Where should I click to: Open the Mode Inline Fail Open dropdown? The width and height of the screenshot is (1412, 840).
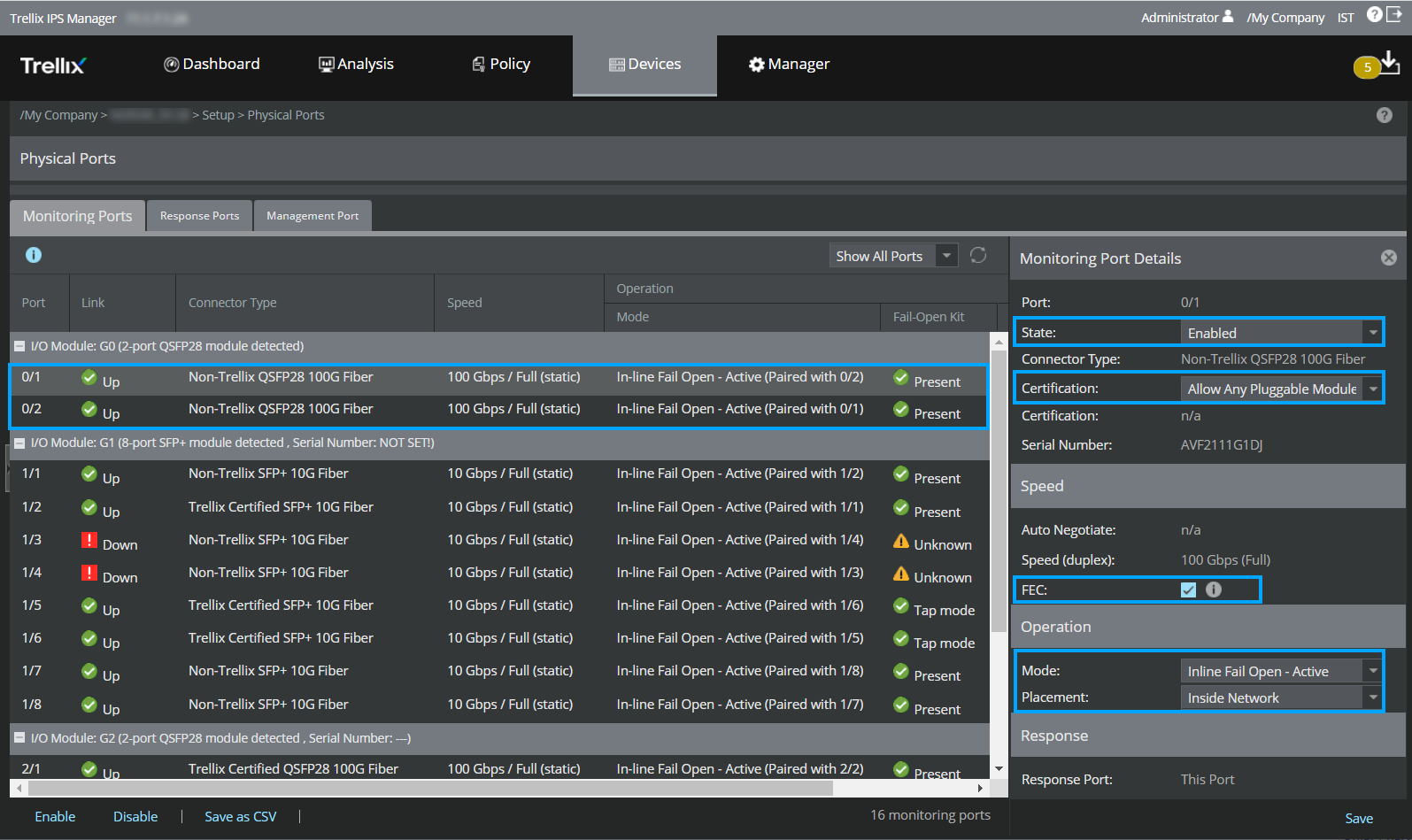pyautogui.click(x=1281, y=671)
